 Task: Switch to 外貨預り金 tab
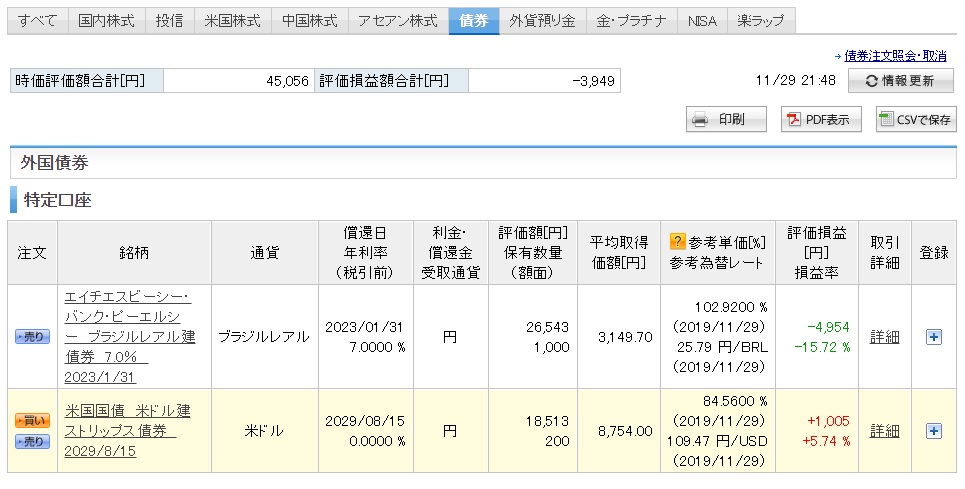(542, 21)
